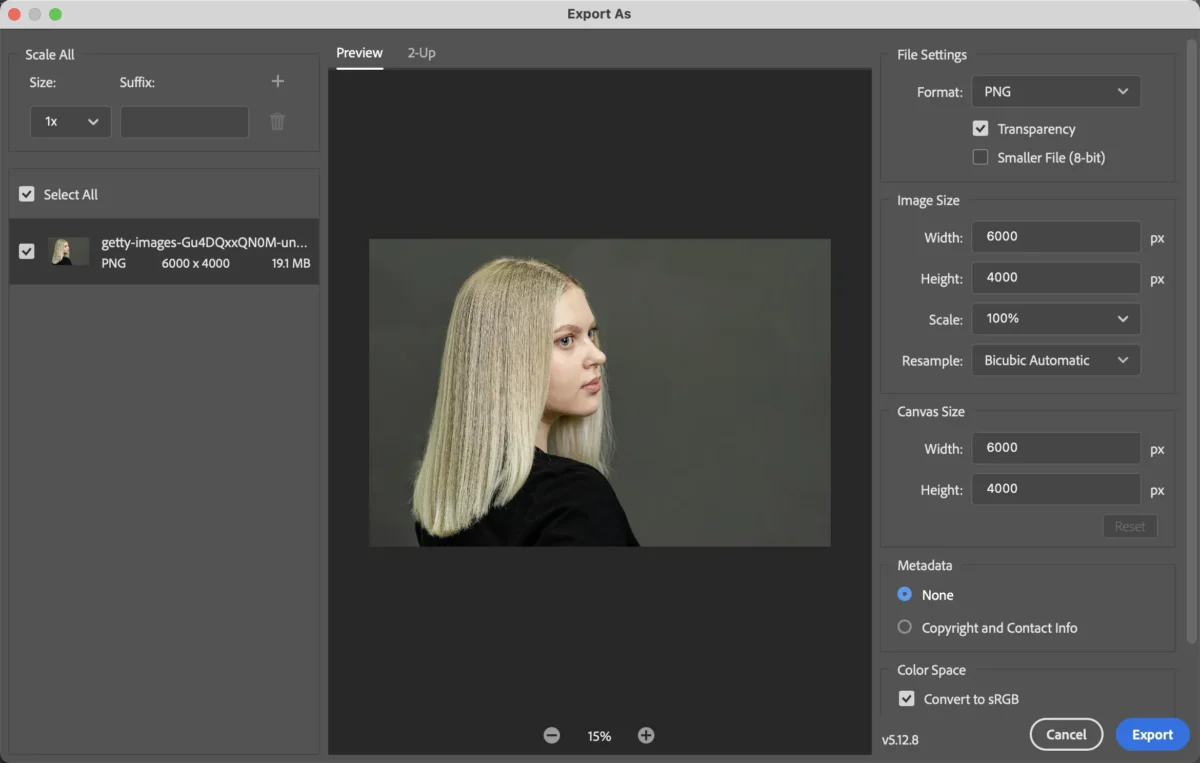
Task: Cancel the export with the Cancel button
Action: coord(1066,734)
